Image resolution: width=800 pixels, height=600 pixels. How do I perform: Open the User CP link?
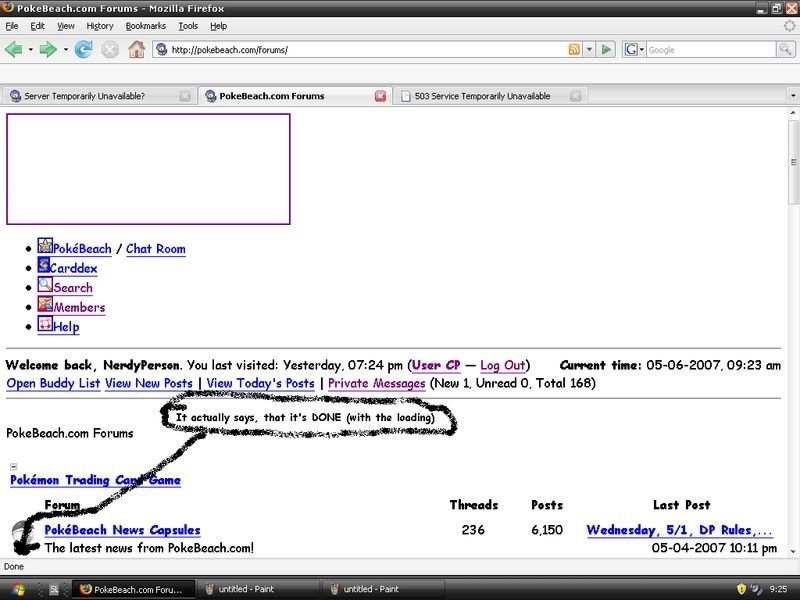[x=436, y=365]
